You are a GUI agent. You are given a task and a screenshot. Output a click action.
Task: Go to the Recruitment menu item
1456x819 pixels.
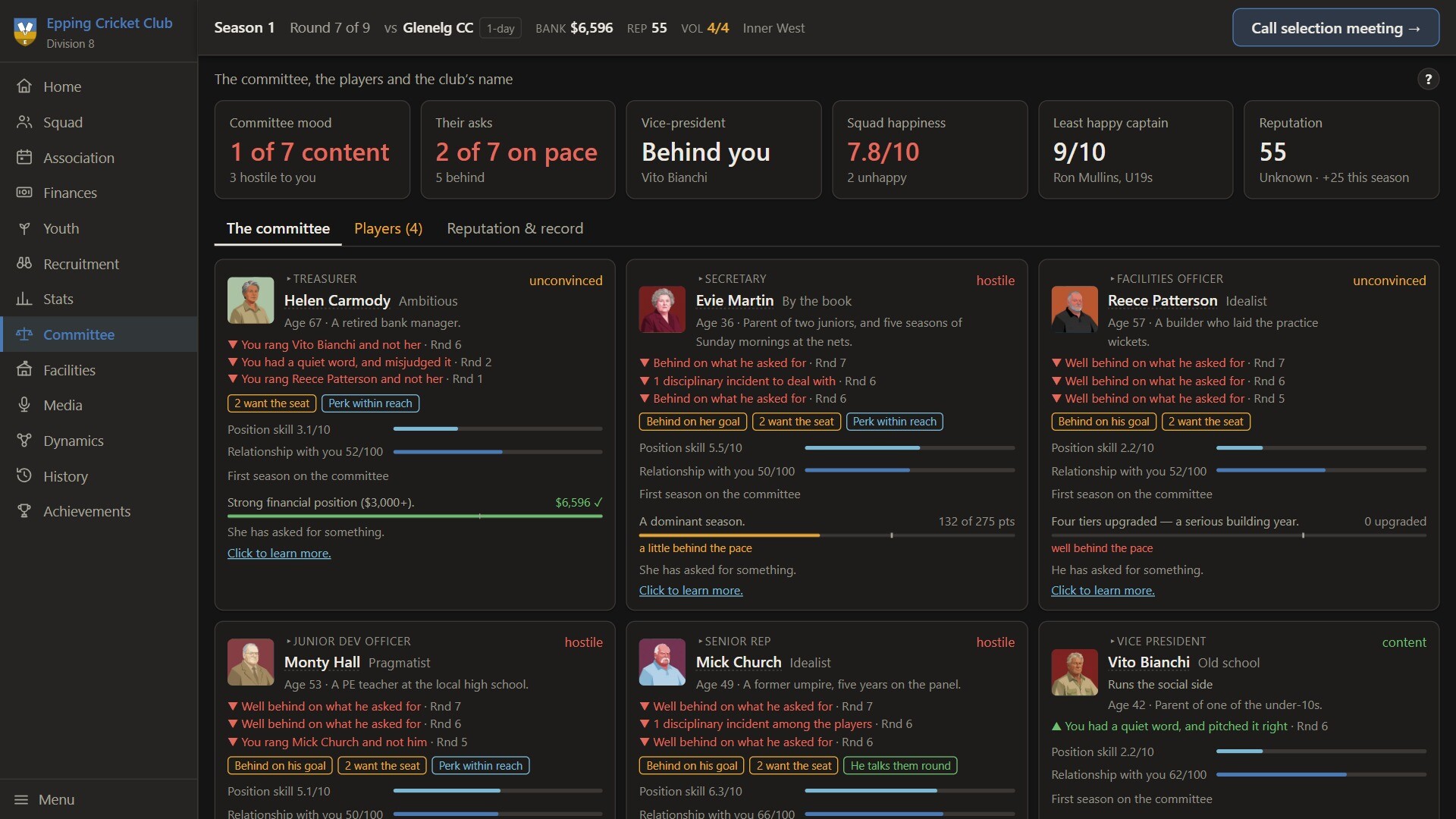coord(99,264)
